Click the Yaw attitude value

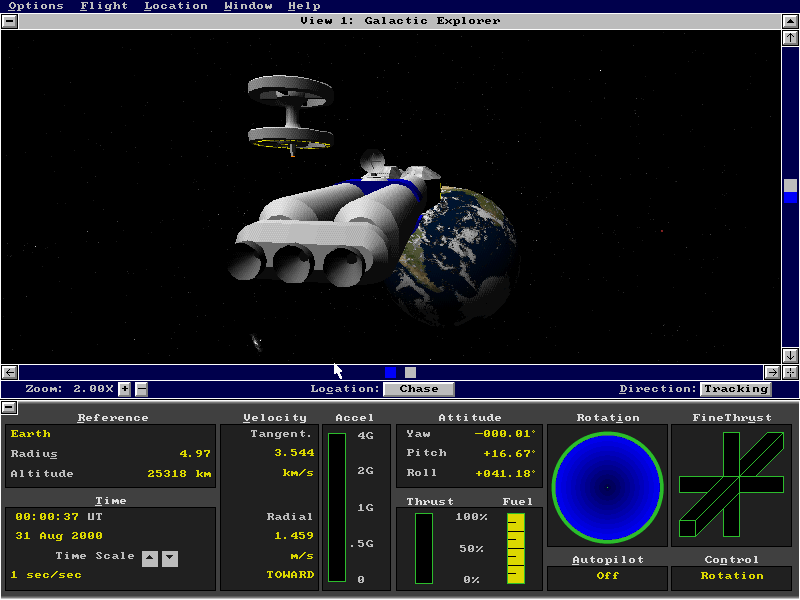point(505,434)
